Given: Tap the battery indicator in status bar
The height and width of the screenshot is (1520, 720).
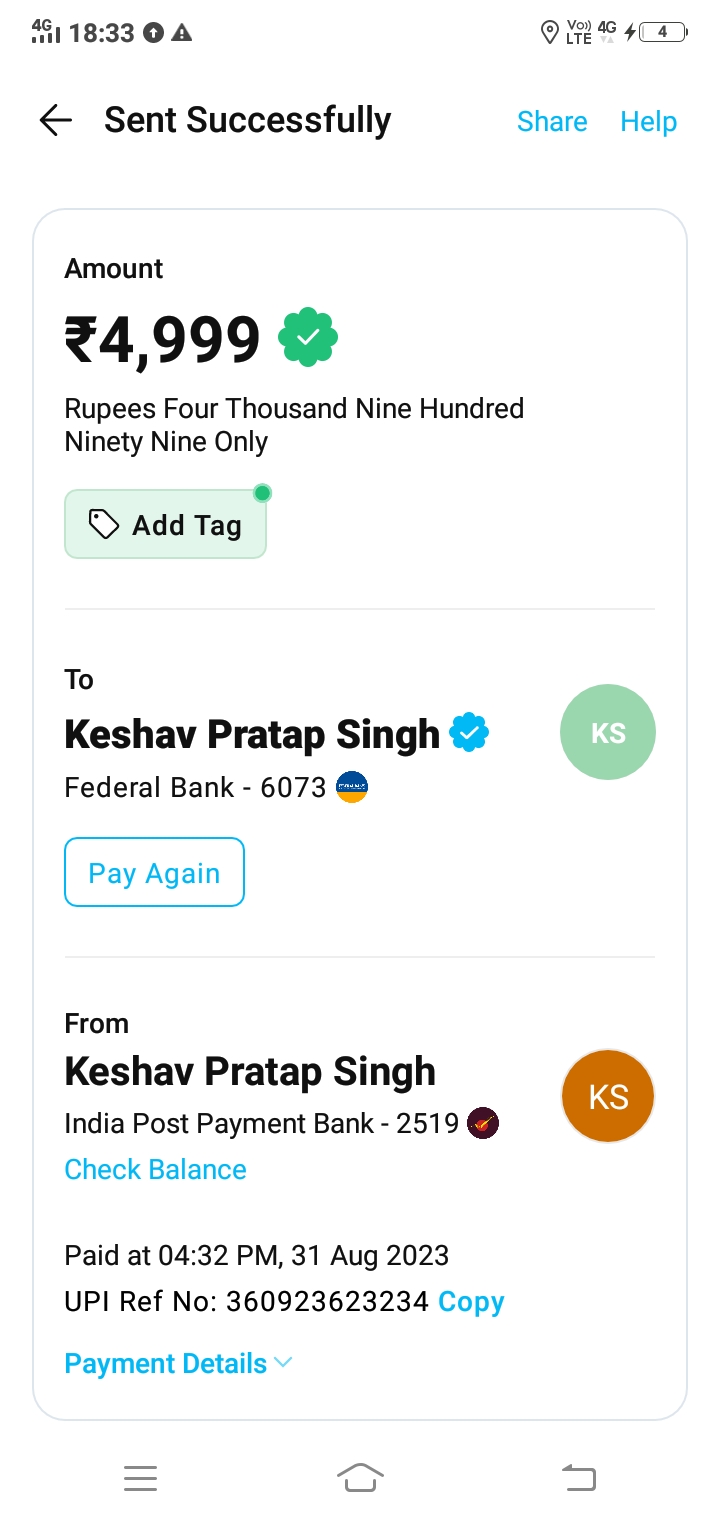Looking at the screenshot, I should (663, 32).
